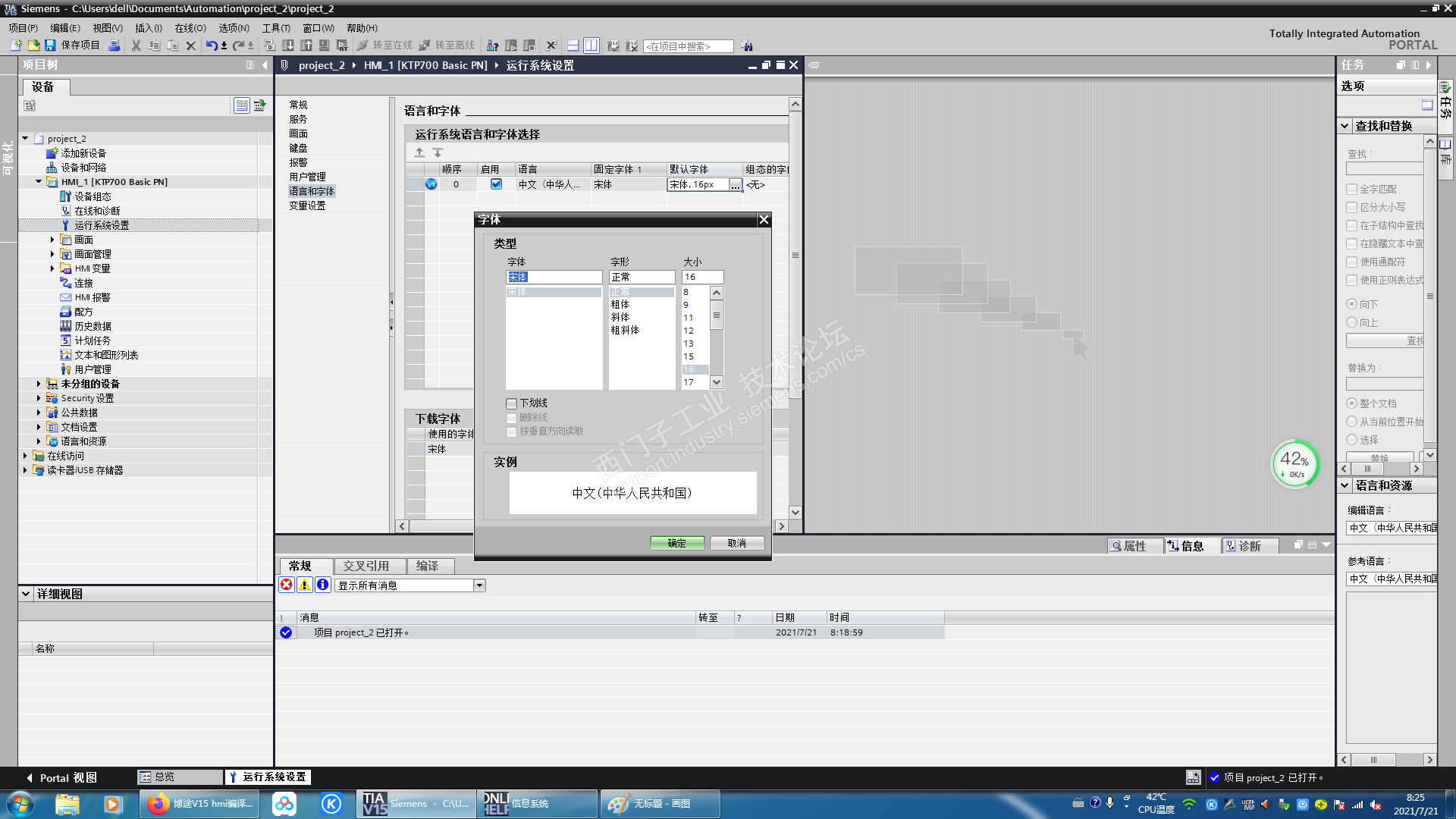This screenshot has width=1456, height=819.
Task: Click the move language up arrow icon
Action: (419, 152)
